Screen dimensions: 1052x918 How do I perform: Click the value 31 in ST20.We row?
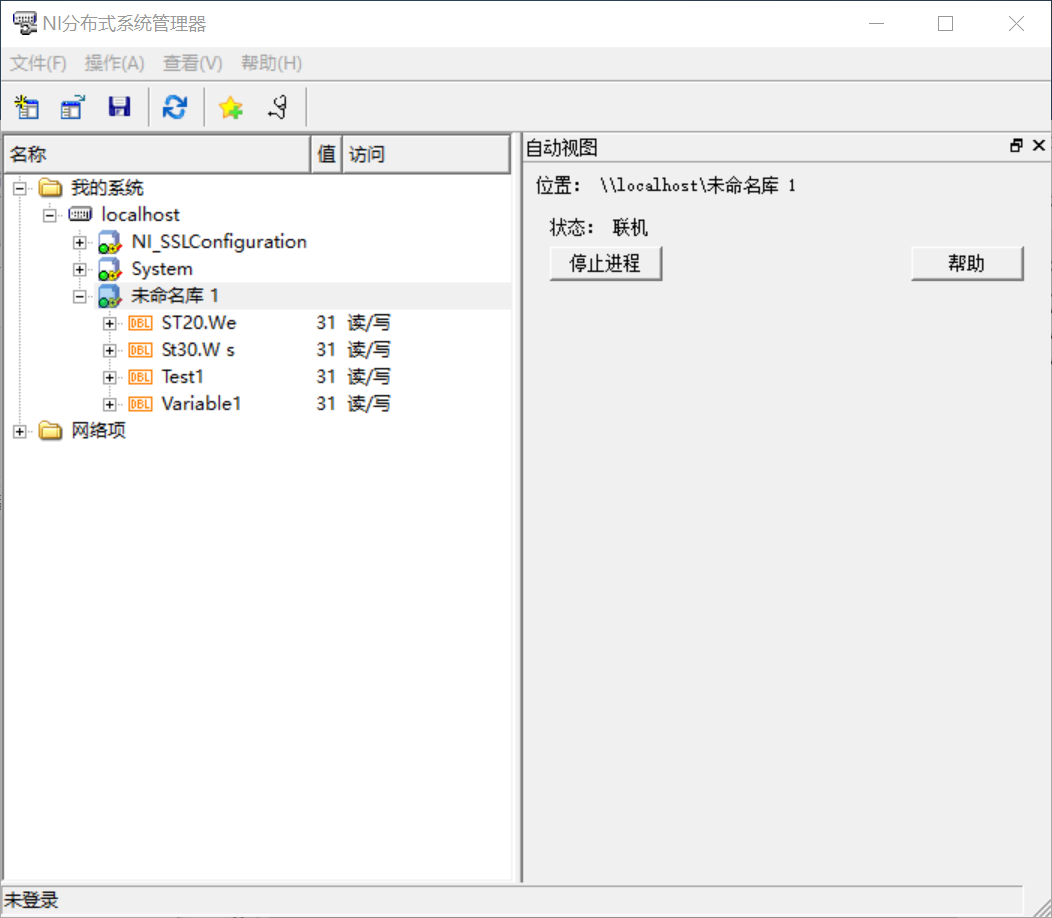pyautogui.click(x=326, y=323)
